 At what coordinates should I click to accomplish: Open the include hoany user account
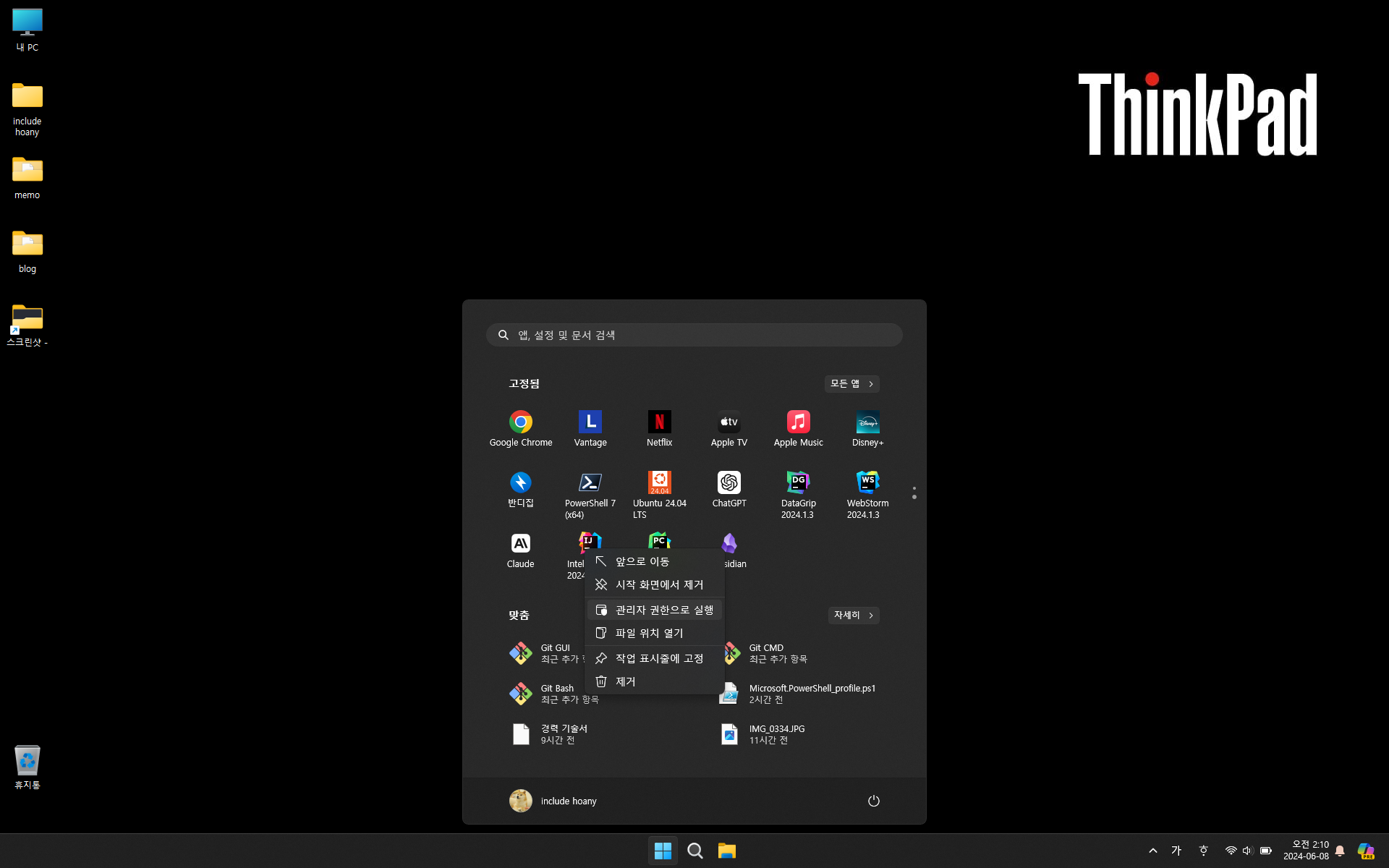coord(553,801)
